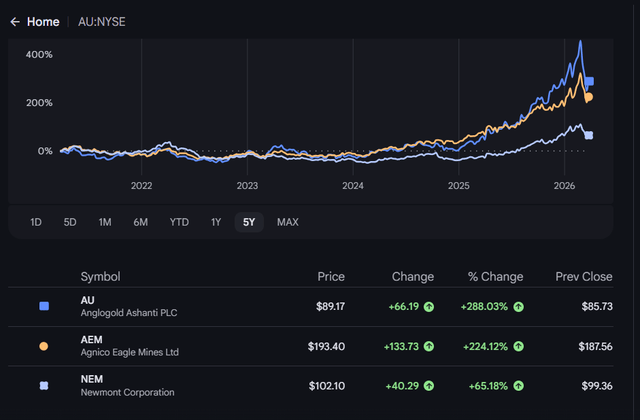Viewport: 640px width, 420px height.
Task: Click the light blue NEM legend swatch
Action: click(x=44, y=386)
